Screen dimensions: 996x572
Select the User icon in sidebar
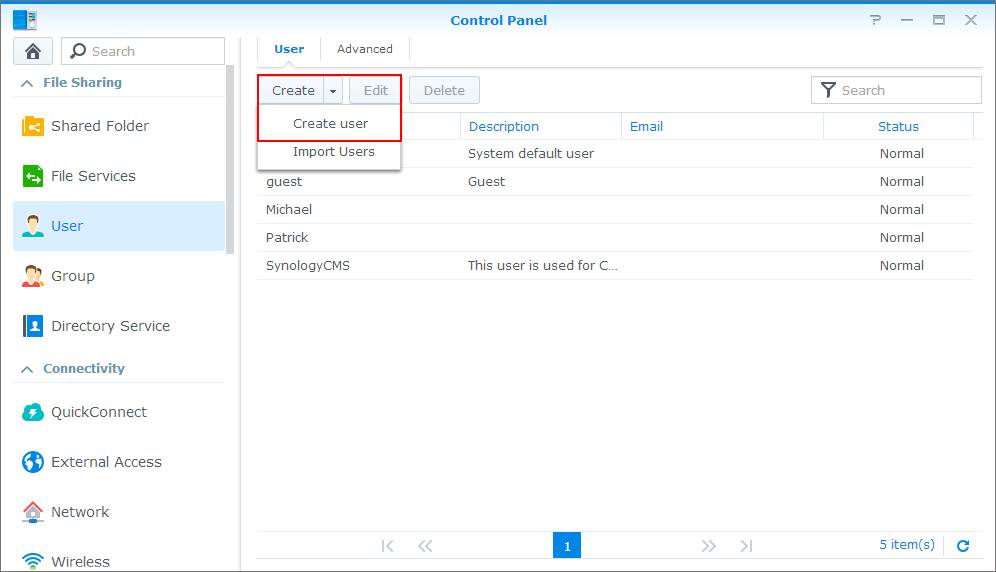pos(33,226)
